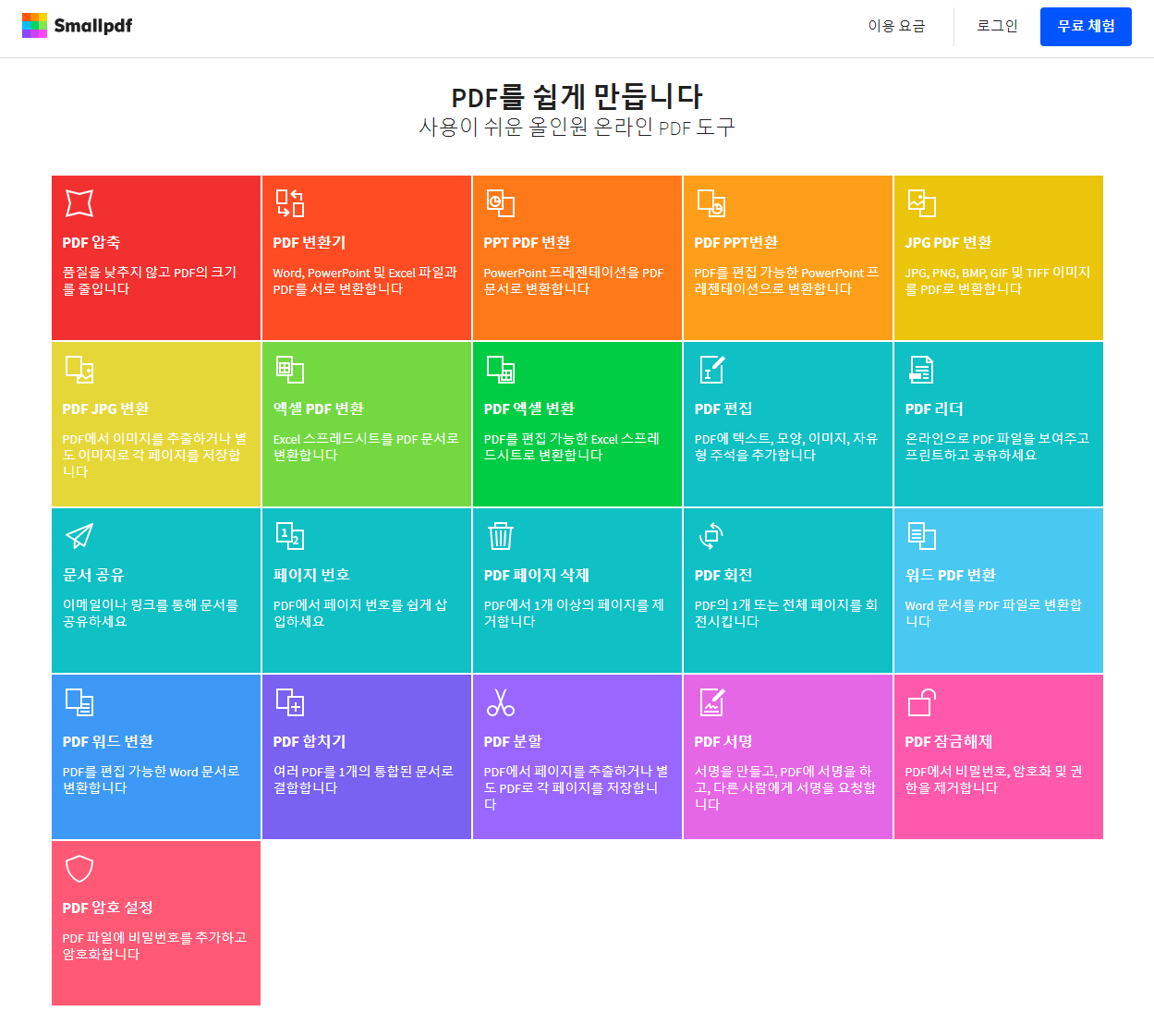Viewport: 1154px width, 1036px height.
Task: Choose the 워드 PDF 변환 title
Action: point(950,575)
